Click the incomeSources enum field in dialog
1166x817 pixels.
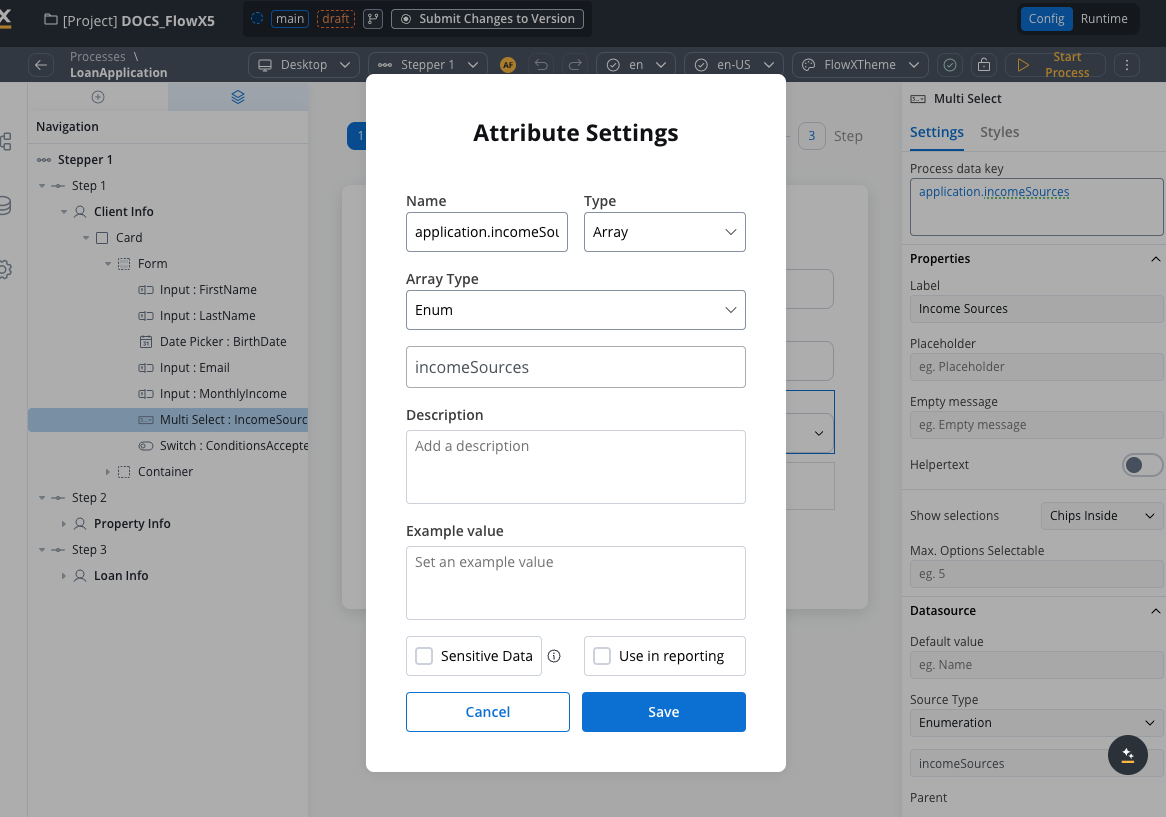pos(576,367)
